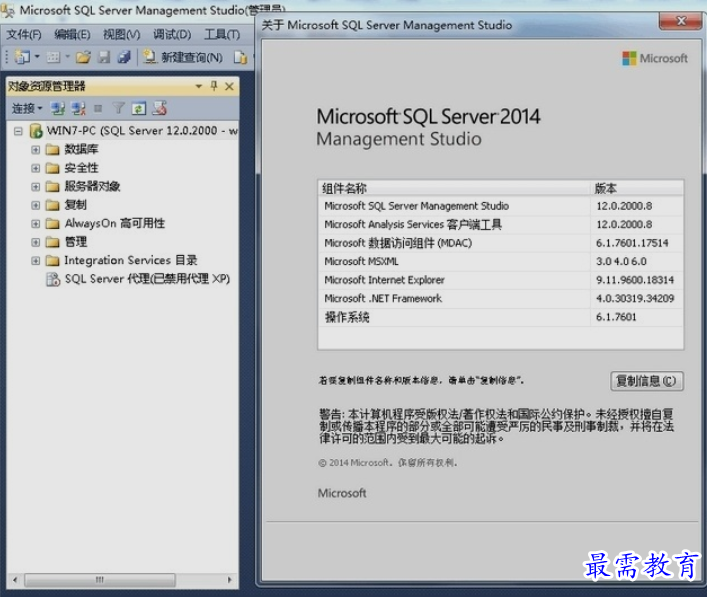Expand the 管理 folder
Image resolution: width=707 pixels, height=597 pixels.
click(x=36, y=242)
